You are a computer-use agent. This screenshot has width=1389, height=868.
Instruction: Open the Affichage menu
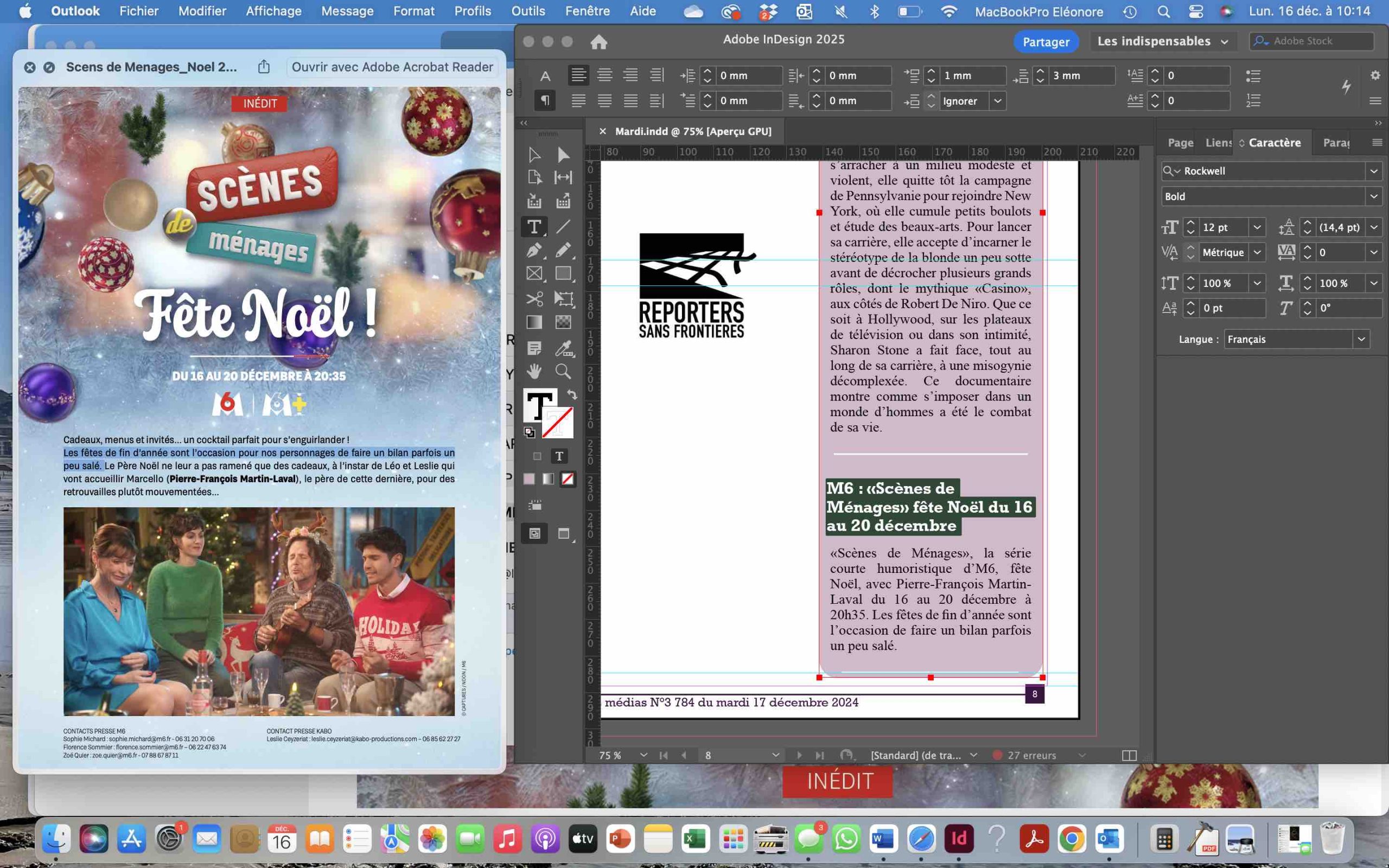[273, 11]
